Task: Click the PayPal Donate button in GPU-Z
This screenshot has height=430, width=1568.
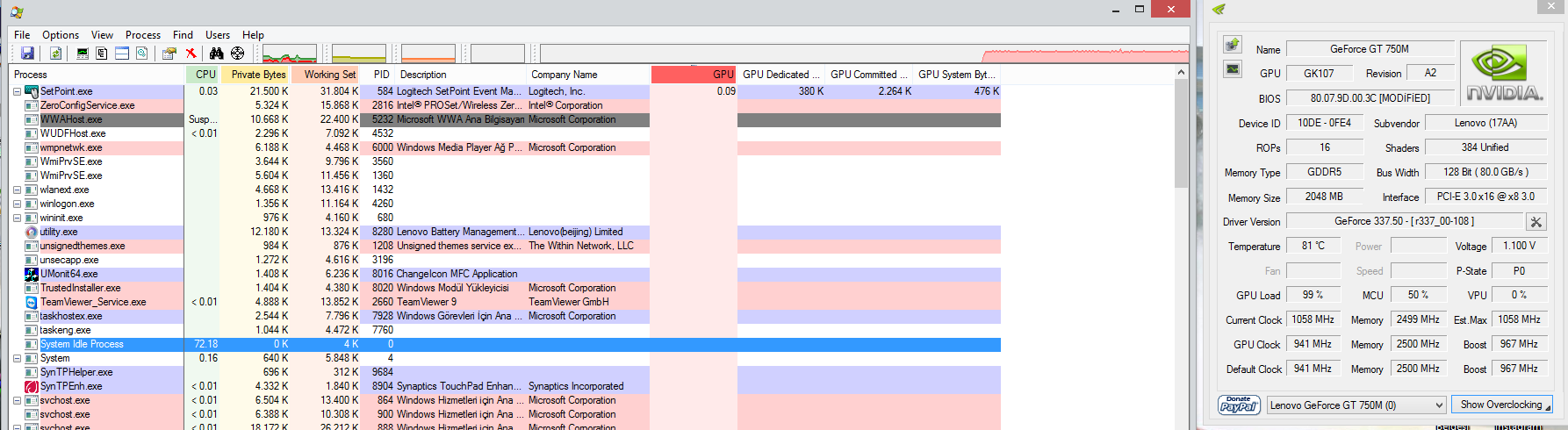Action: 1239,405
